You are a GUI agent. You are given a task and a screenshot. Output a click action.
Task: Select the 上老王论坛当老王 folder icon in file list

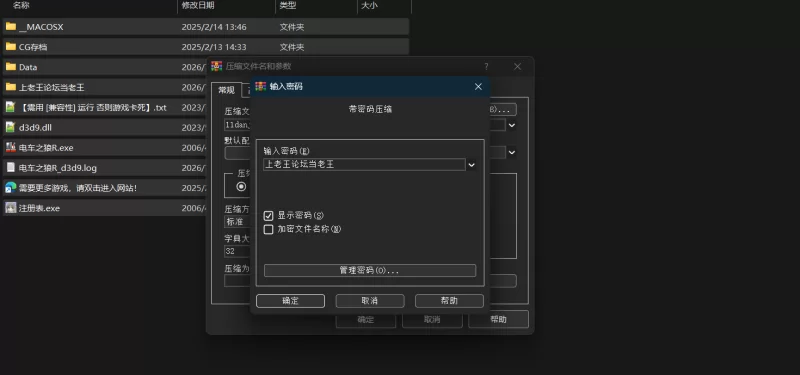[x=11, y=87]
